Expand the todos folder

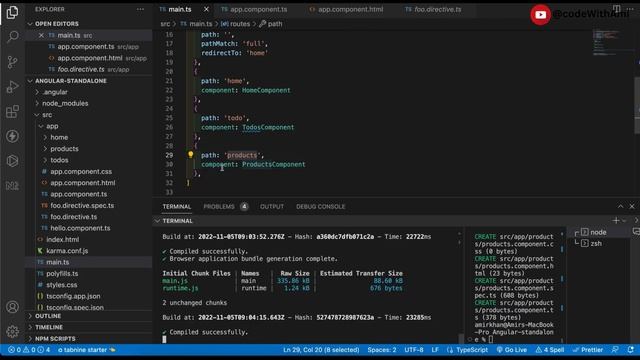(x=59, y=160)
